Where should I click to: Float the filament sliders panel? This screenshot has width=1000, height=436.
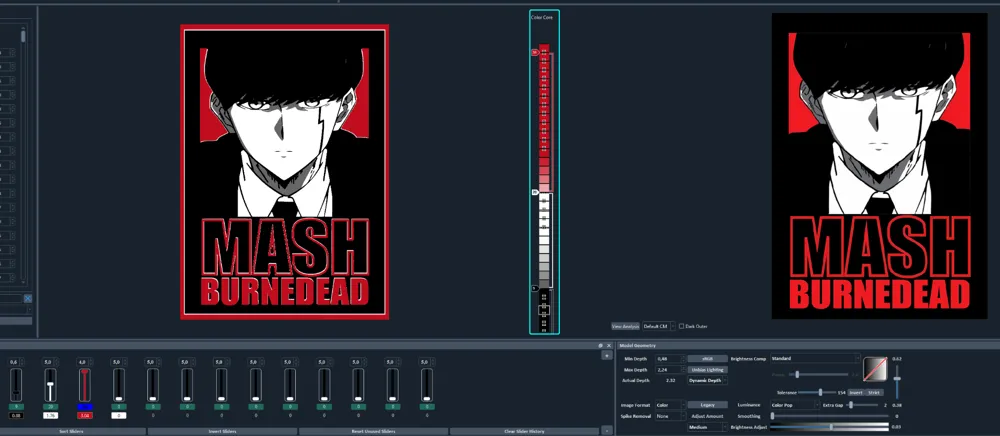tap(601, 345)
